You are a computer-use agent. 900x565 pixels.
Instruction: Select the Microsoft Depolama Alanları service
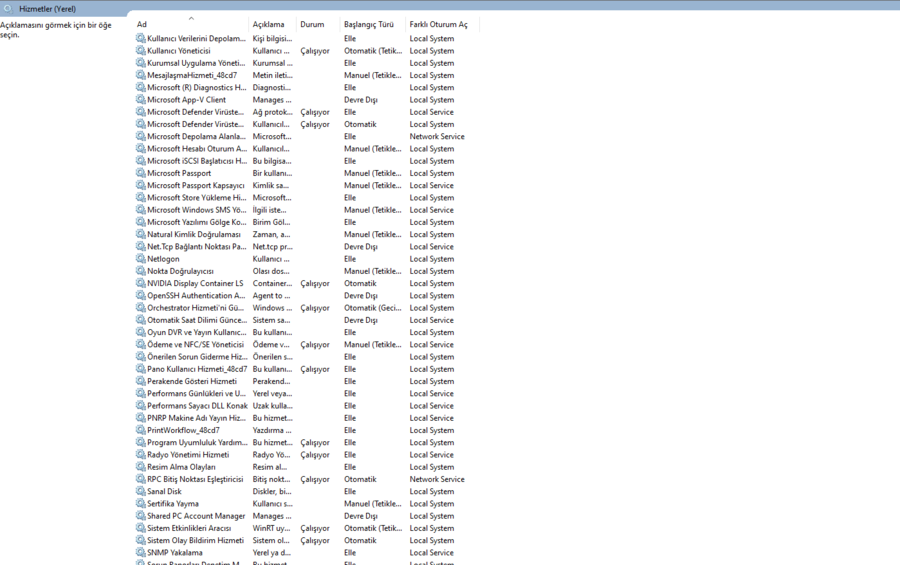pos(307,136)
